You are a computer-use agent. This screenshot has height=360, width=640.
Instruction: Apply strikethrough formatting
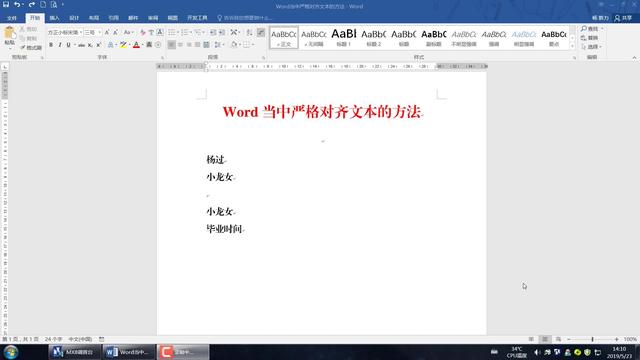pos(81,45)
